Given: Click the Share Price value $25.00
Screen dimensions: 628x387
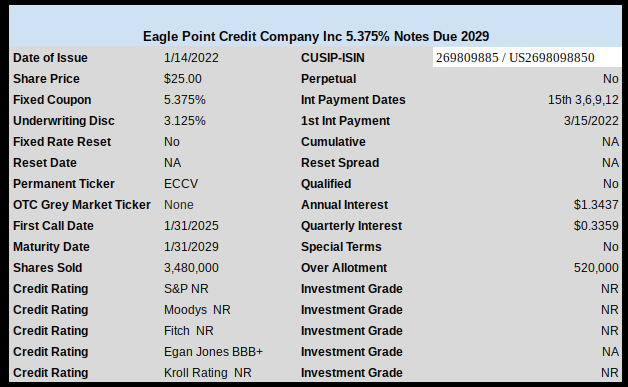Looking at the screenshot, I should [183, 79].
